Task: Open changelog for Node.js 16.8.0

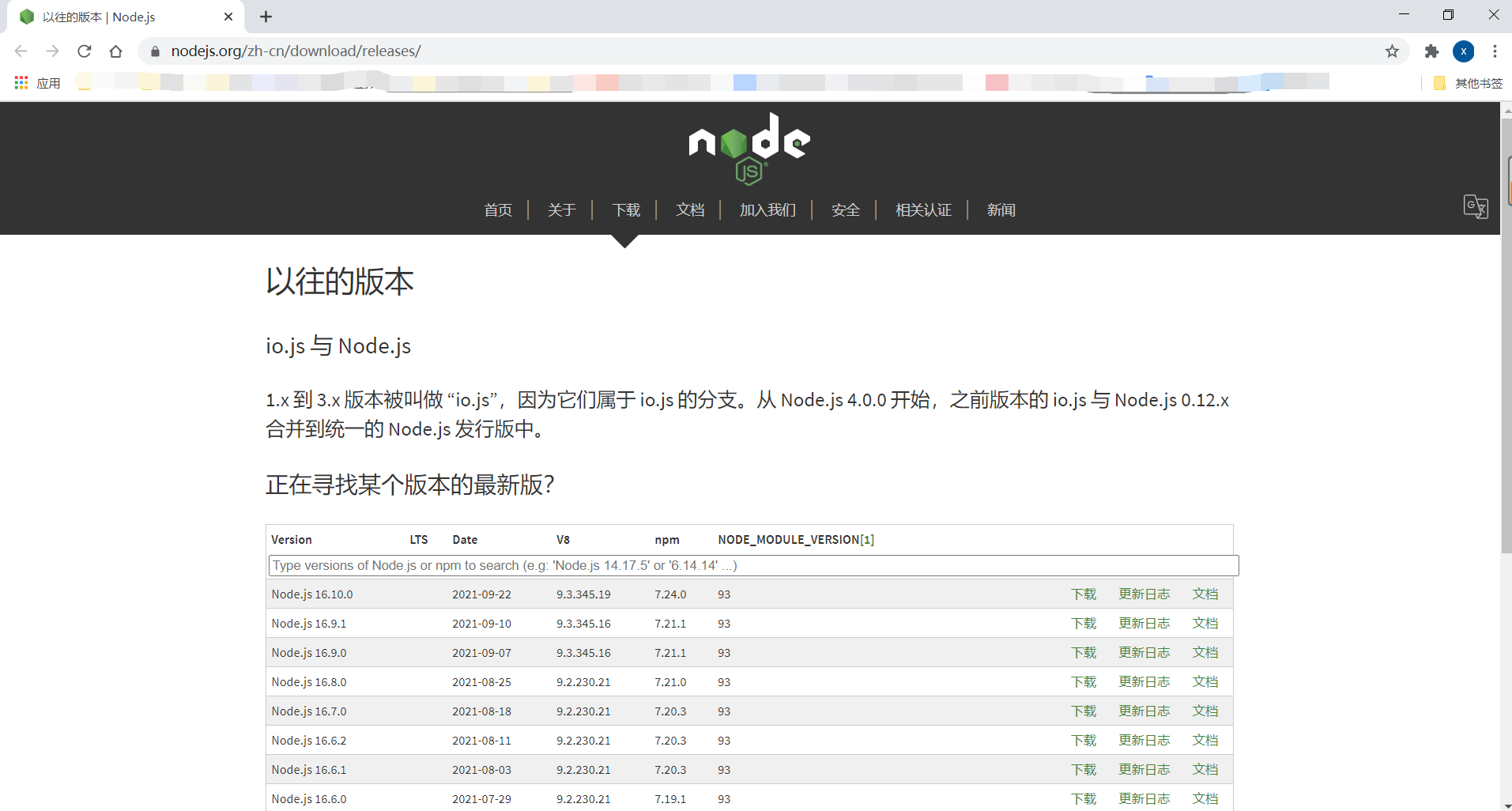Action: click(x=1144, y=682)
